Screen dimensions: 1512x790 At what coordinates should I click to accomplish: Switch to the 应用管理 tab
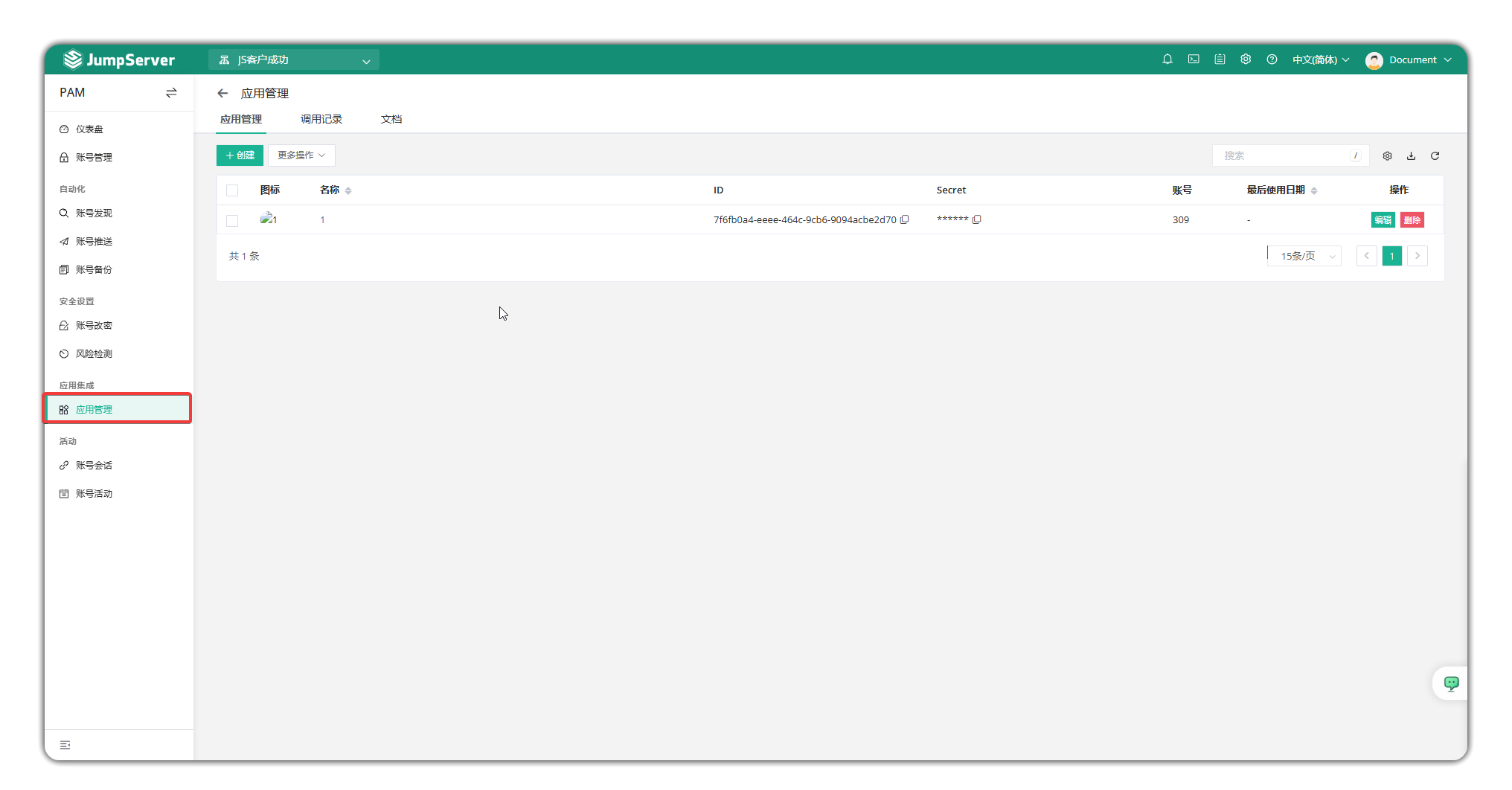241,119
